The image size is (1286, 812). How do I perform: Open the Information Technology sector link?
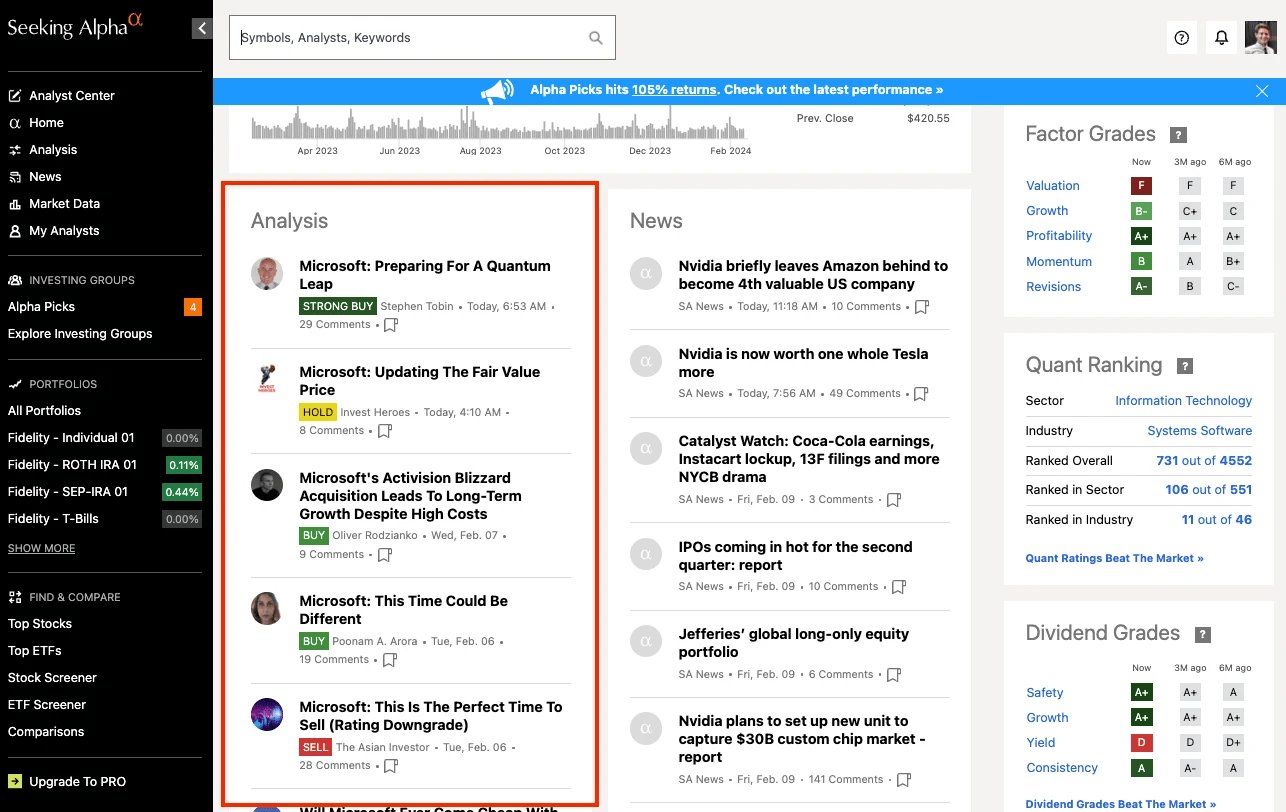(1183, 401)
